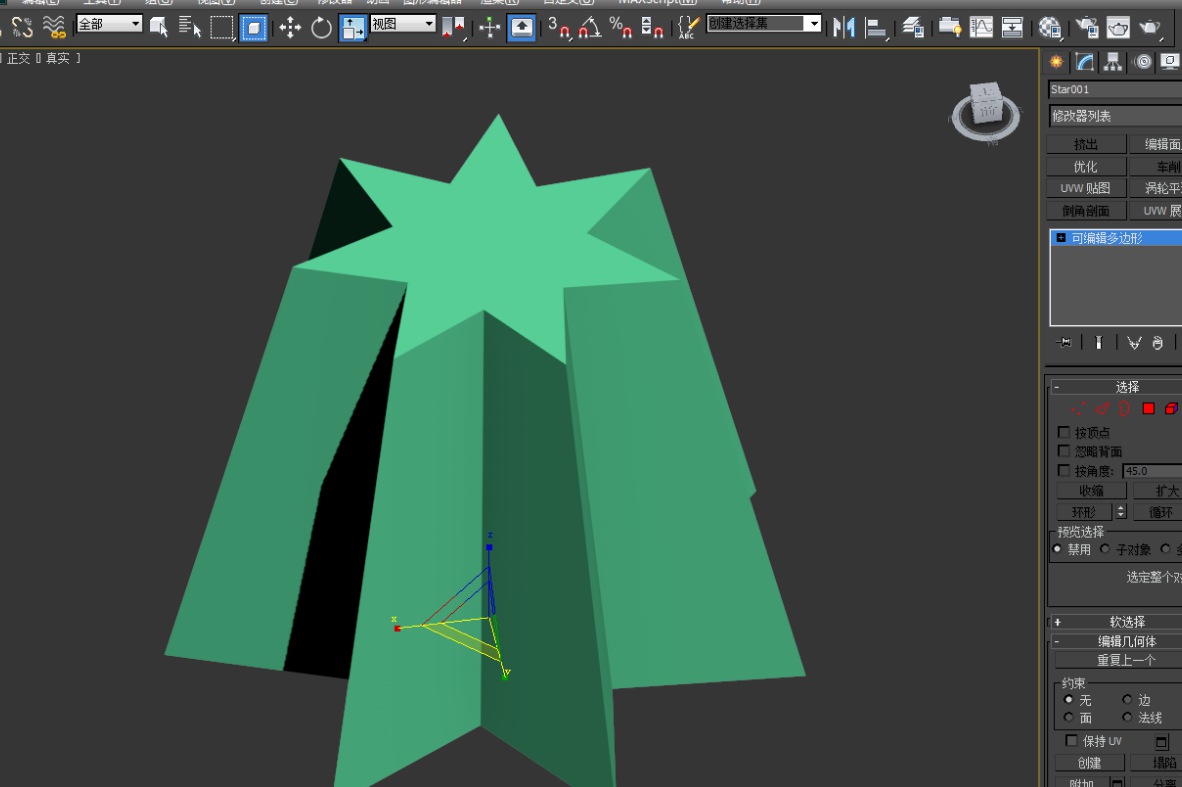1182x787 pixels.
Task: Select the 子对象 preview selection radio
Action: 1105,549
